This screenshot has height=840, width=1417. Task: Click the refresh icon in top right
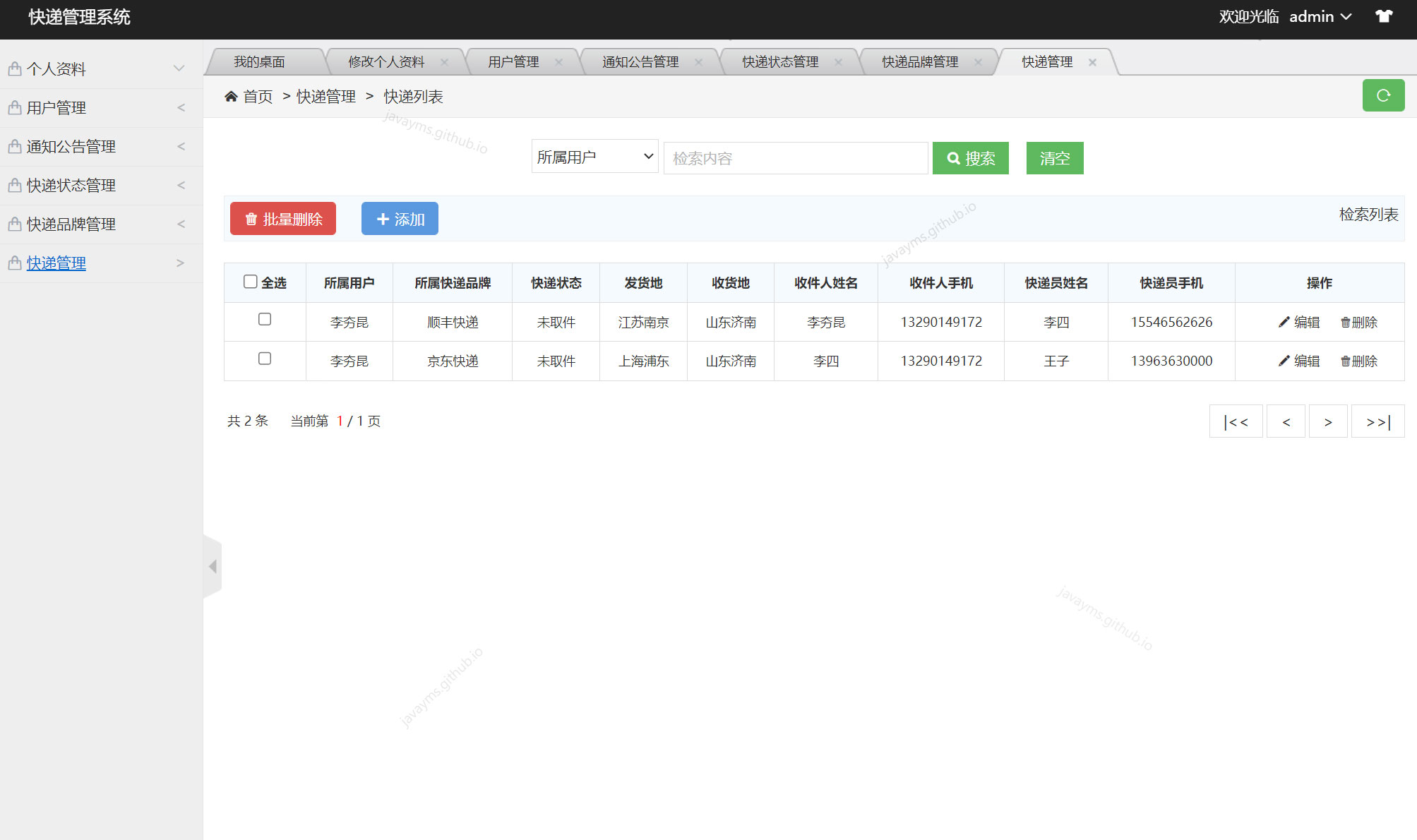click(x=1383, y=96)
